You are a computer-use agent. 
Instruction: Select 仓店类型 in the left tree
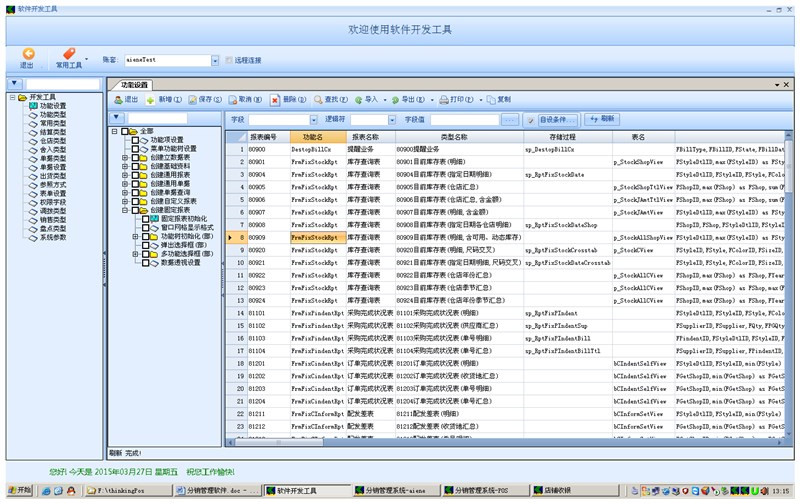[x=52, y=140]
